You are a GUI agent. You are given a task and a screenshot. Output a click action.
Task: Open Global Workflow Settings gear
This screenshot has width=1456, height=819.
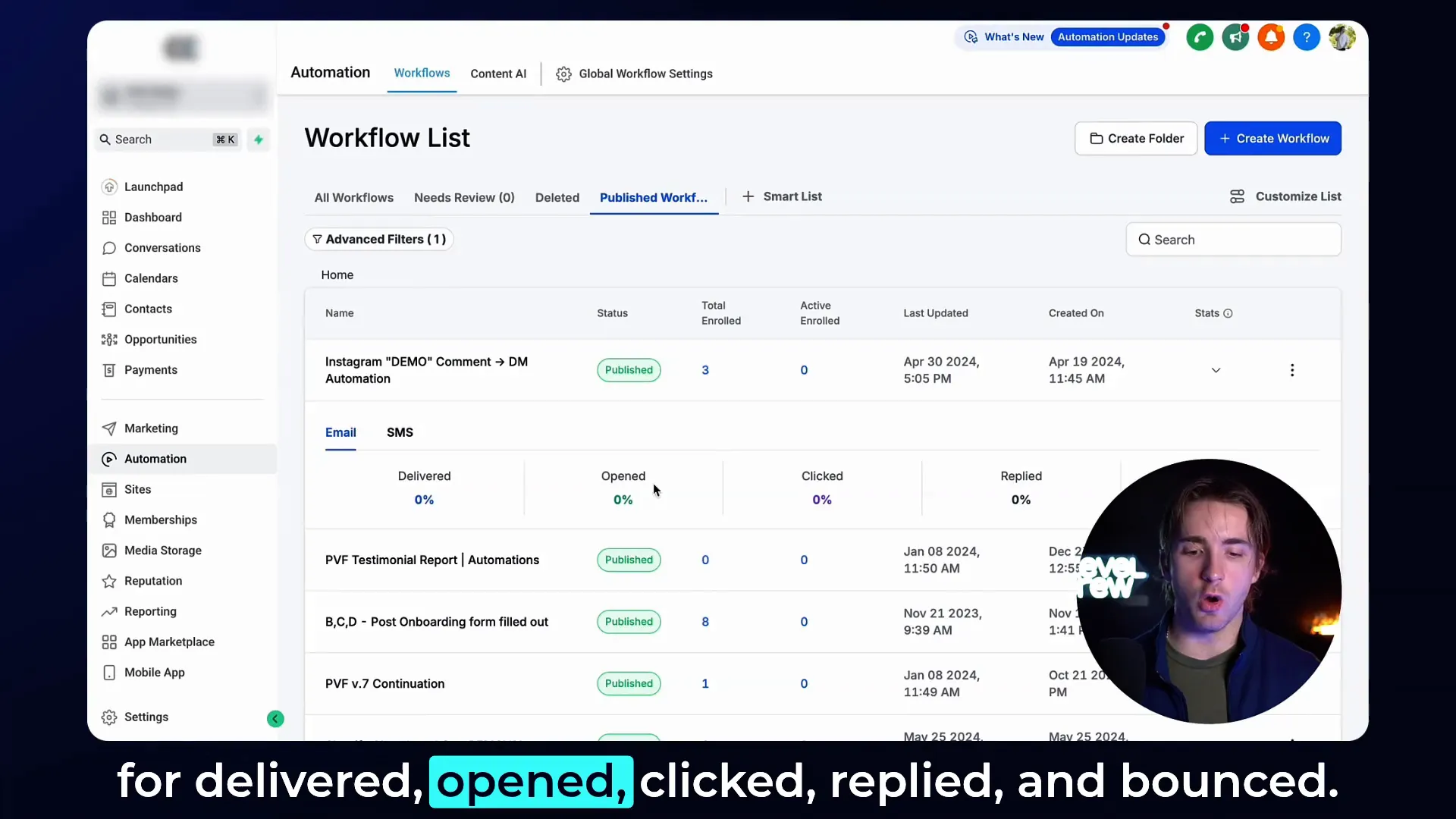click(563, 74)
